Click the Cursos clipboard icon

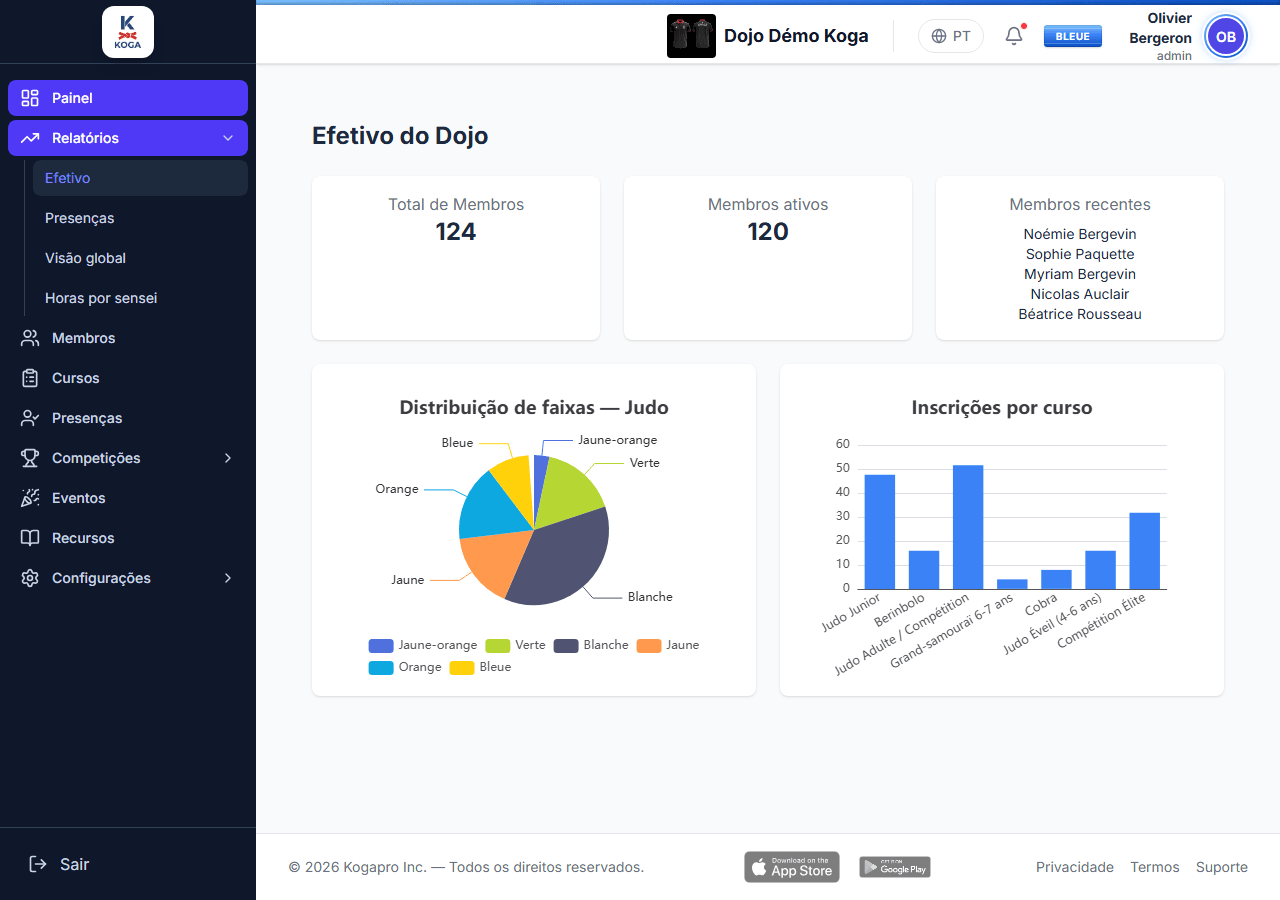[x=30, y=378]
